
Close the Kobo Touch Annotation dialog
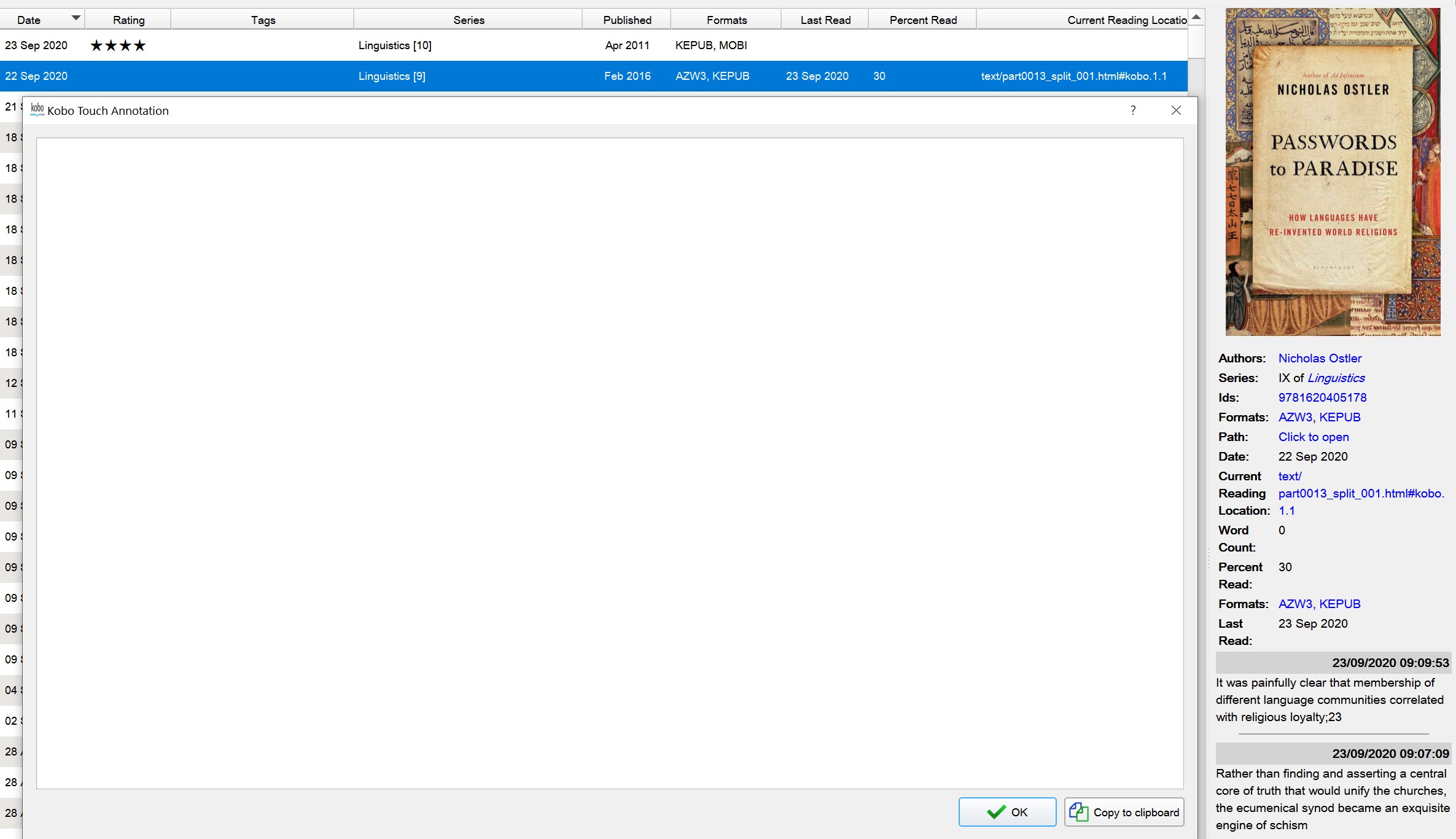point(1175,111)
